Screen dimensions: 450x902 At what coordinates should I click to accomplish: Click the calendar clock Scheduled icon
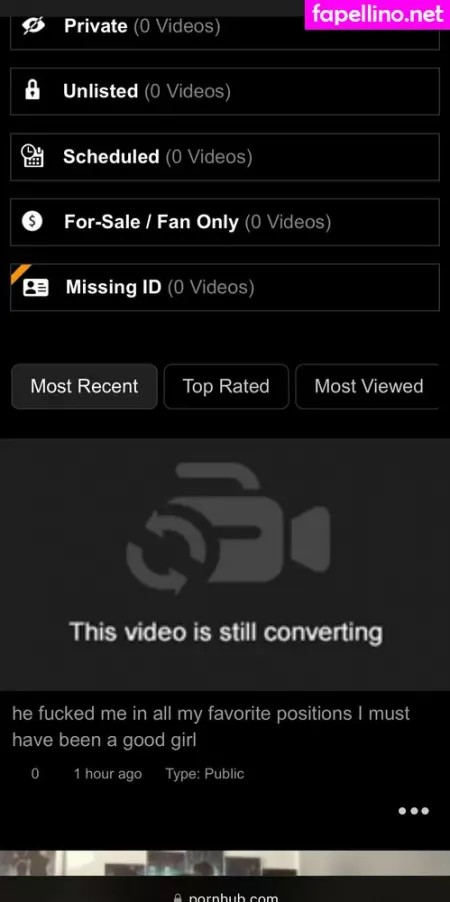(x=32, y=156)
